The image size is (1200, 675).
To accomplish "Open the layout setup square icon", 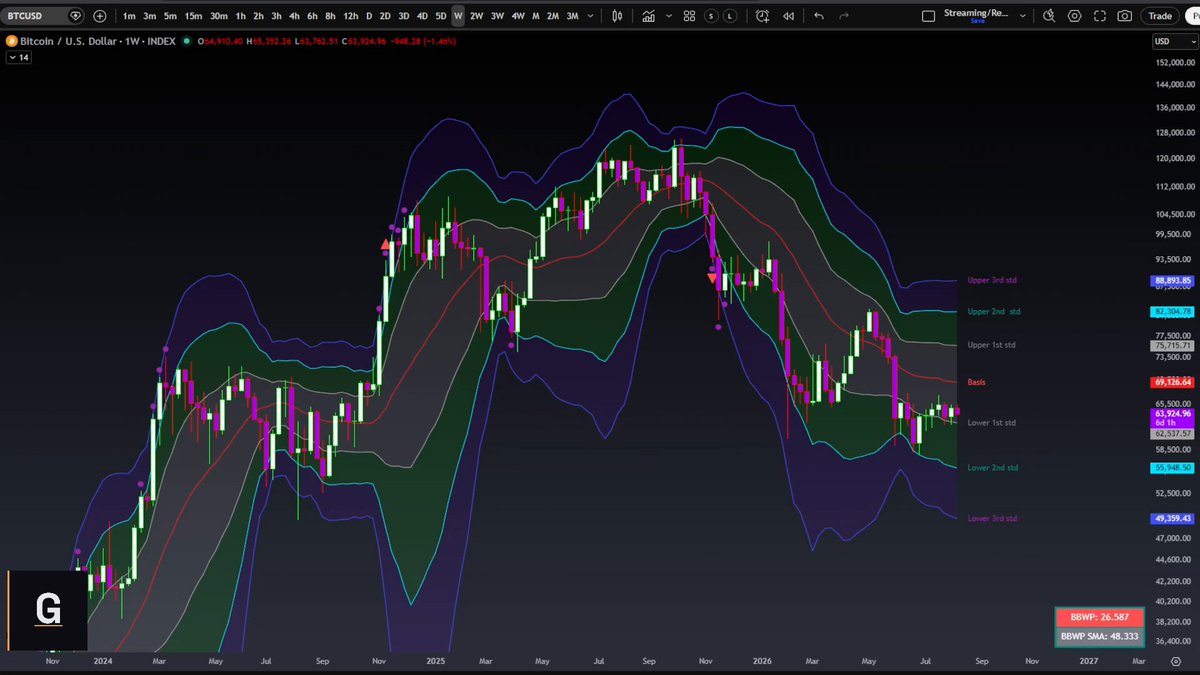I will [x=928, y=16].
